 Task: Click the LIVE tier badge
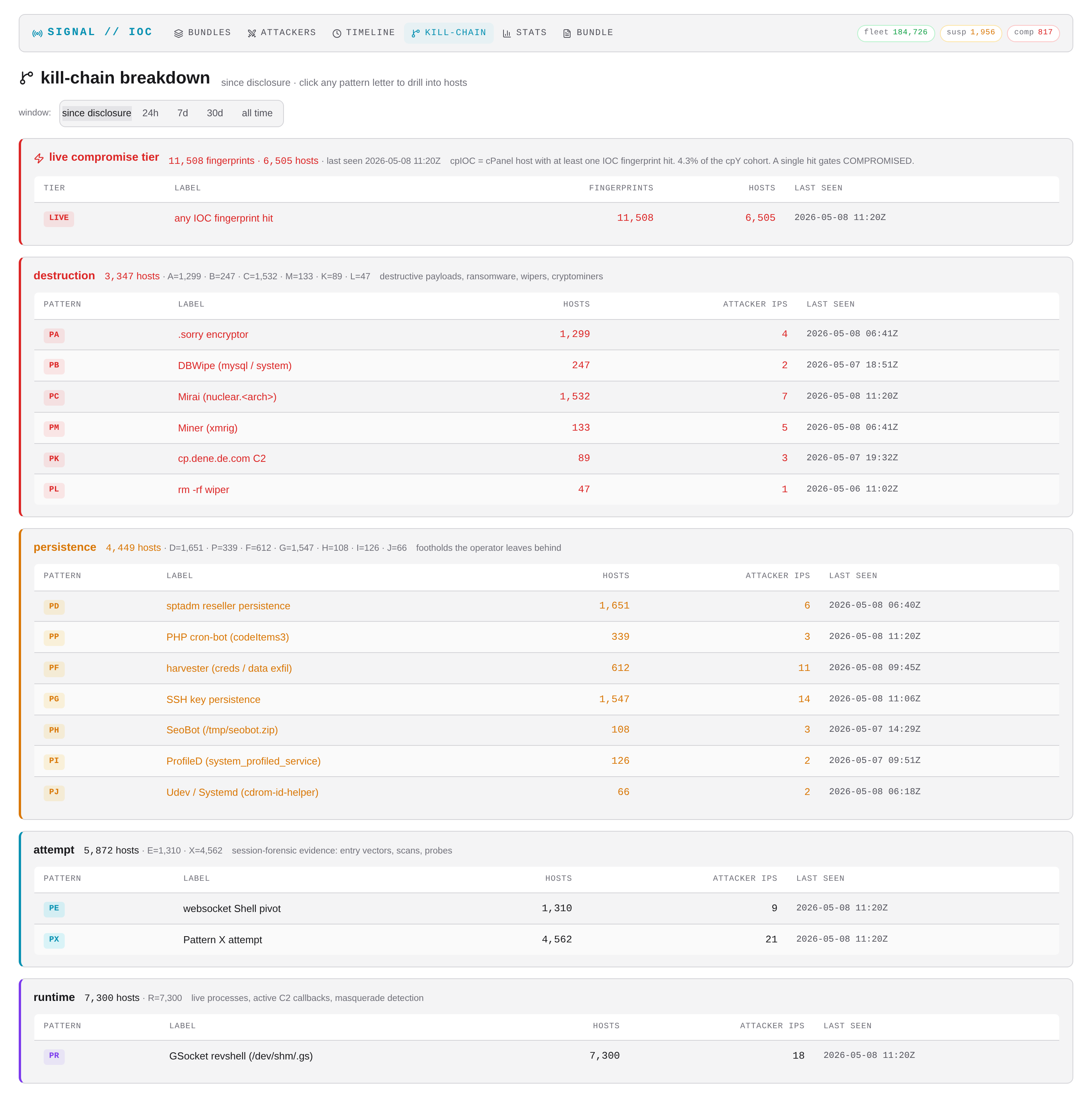click(x=59, y=218)
